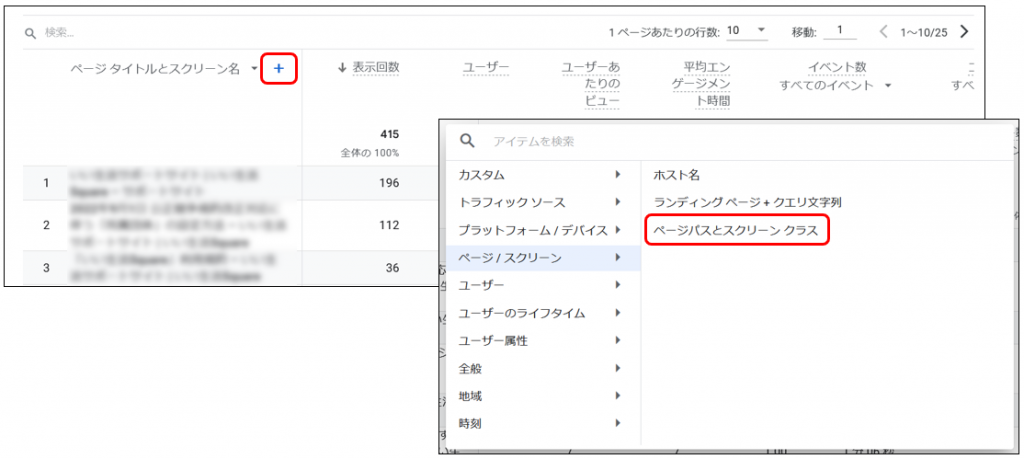This screenshot has width=1024, height=459.
Task: Click the 表示回数 column header
Action: pyautogui.click(x=376, y=68)
